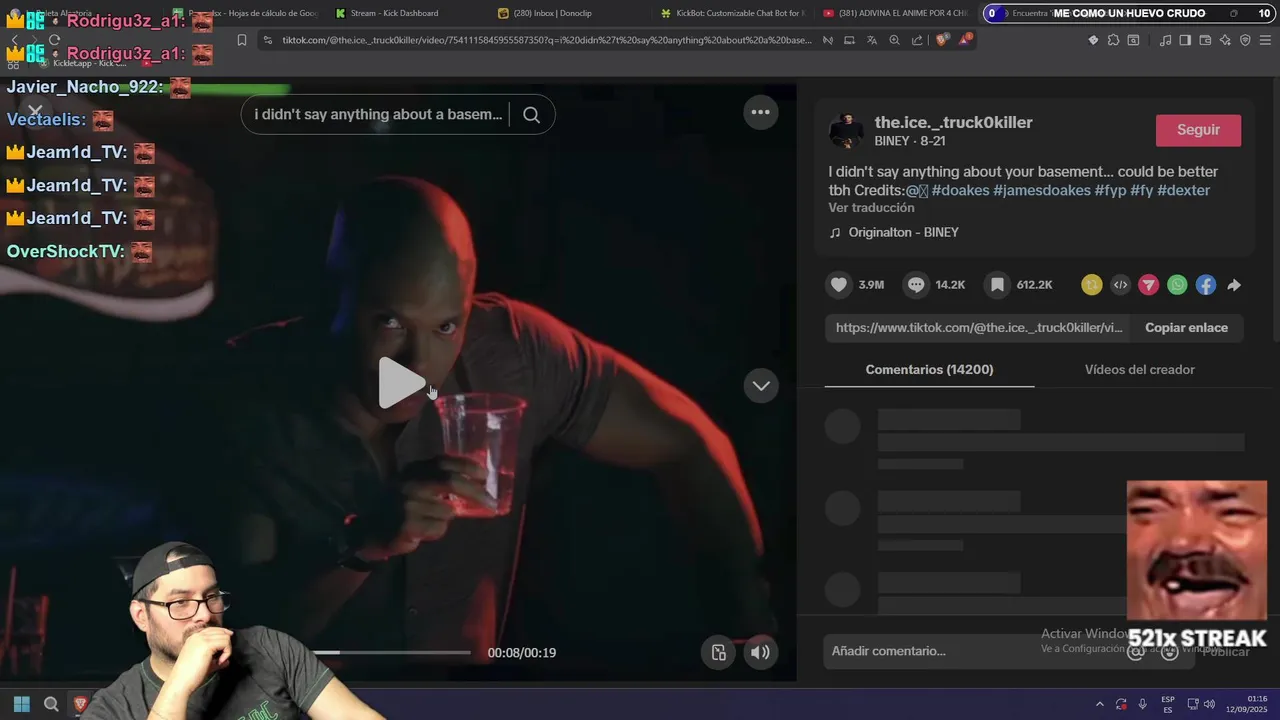Close the TikTok video viewer
The height and width of the screenshot is (720, 1280).
point(35,111)
